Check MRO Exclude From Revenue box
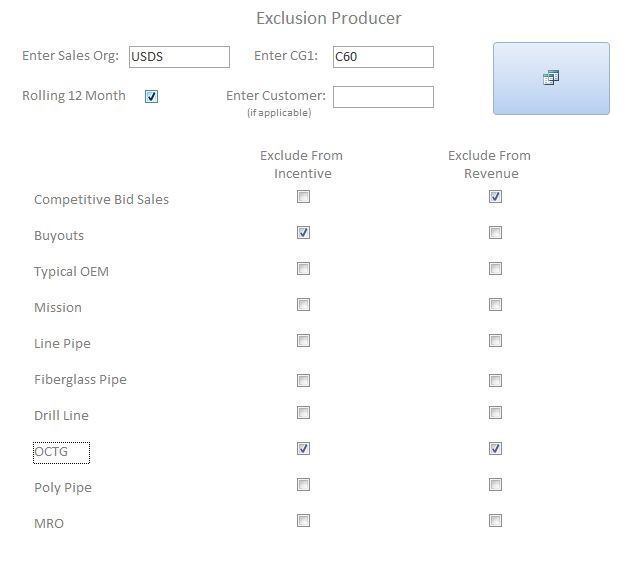636x573 pixels. [495, 521]
